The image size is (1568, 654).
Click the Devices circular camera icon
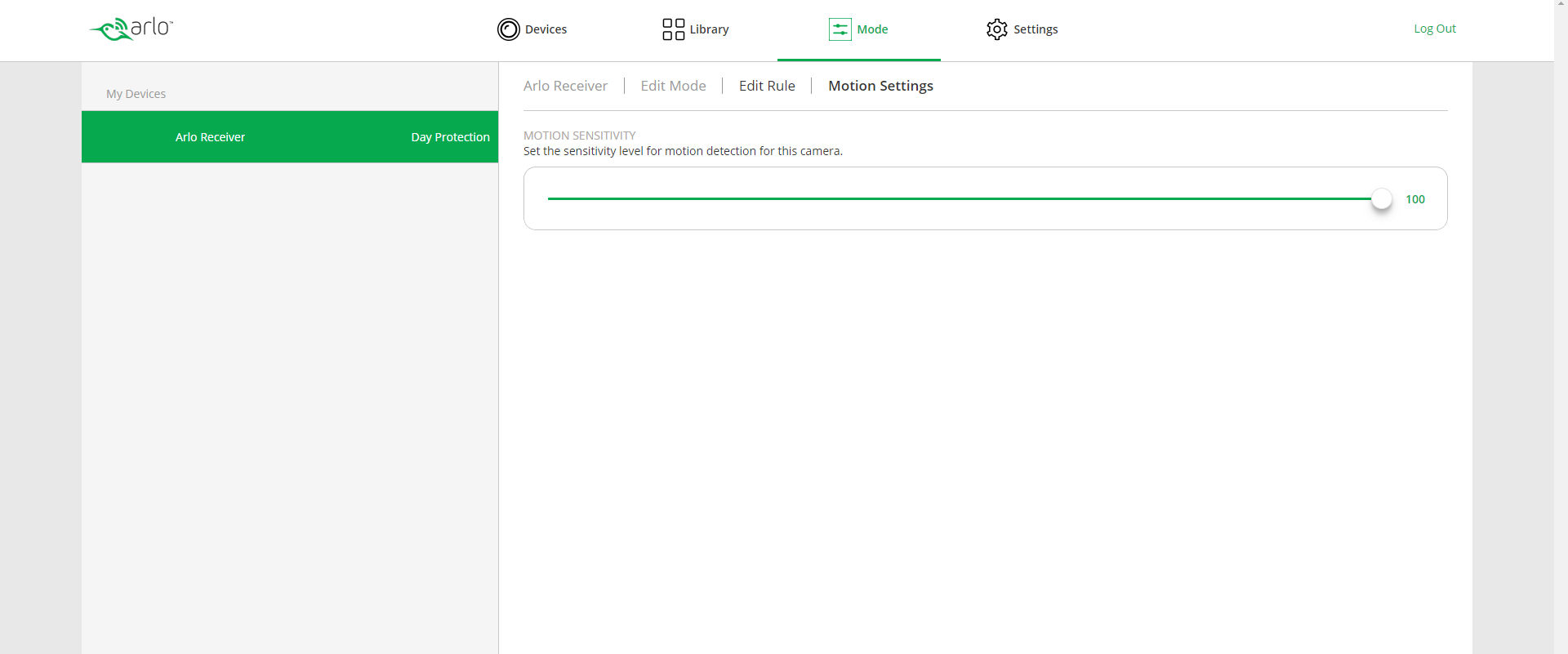(x=508, y=29)
